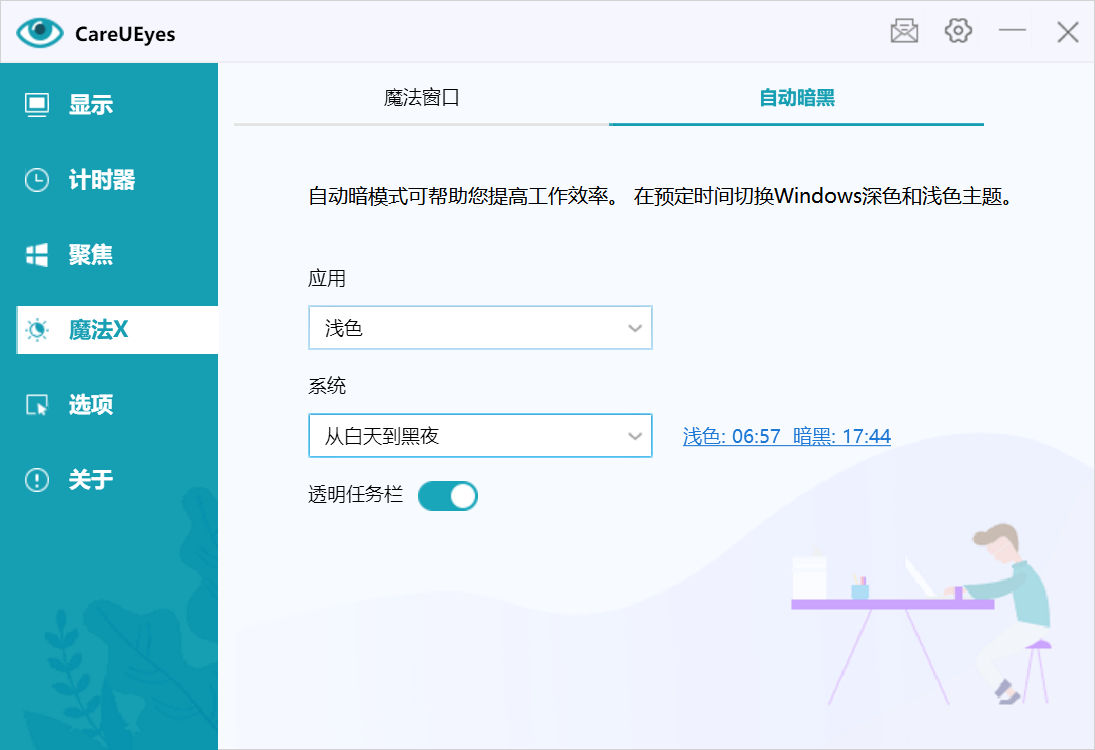
Task: Open the 应用 dropdown showing 浅色
Action: pos(480,327)
